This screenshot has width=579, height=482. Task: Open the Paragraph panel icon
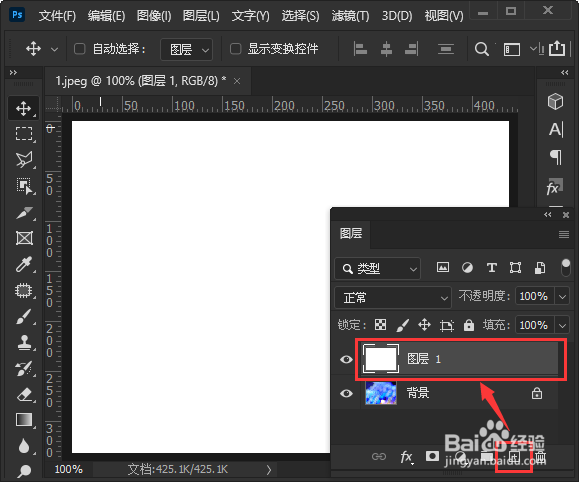coord(556,157)
